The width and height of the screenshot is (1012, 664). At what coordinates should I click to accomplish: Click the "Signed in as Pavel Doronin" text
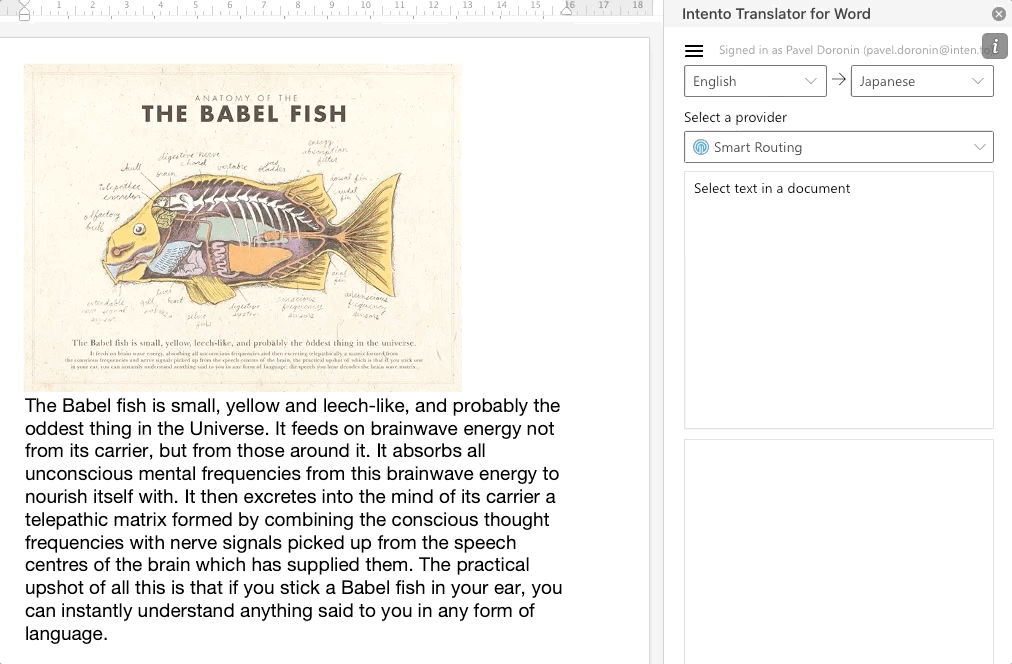tap(855, 50)
